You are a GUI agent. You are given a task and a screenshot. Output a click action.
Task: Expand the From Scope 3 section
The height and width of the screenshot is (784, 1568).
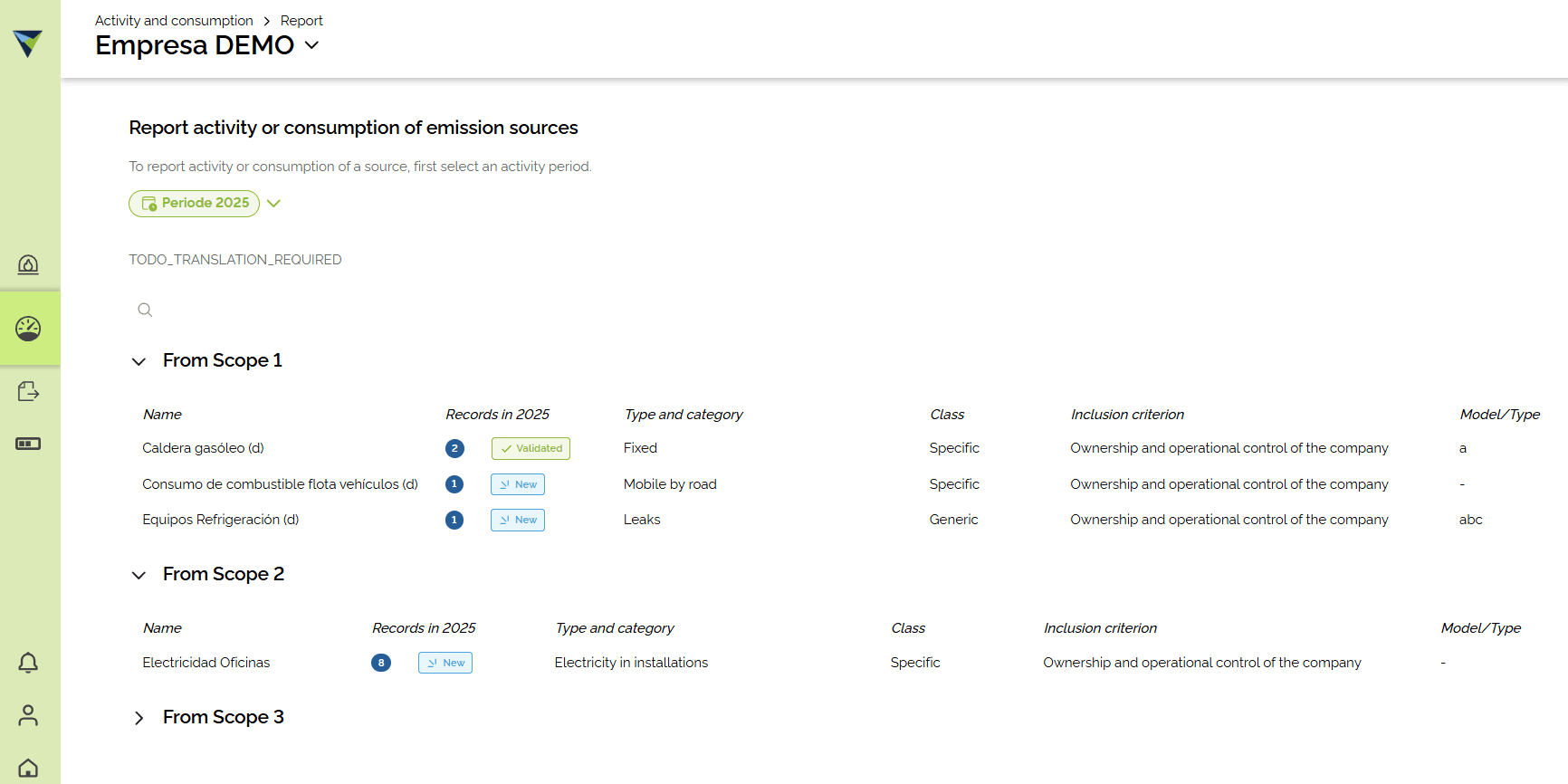(x=139, y=718)
